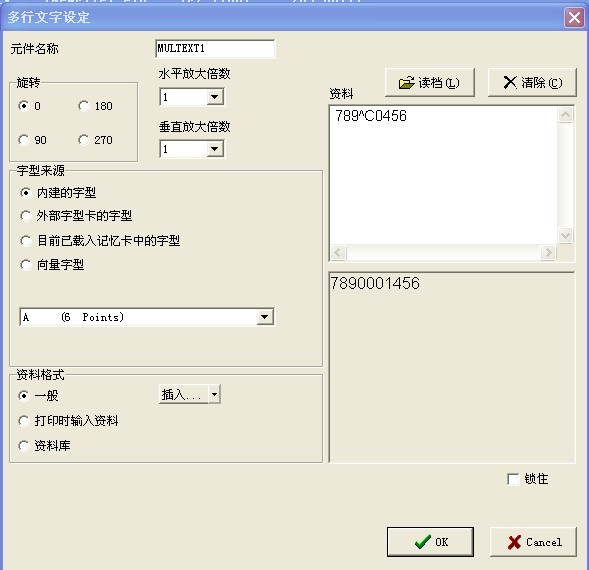Close the 多行文字设定 dialog window
The height and width of the screenshot is (570, 589).
click(574, 17)
